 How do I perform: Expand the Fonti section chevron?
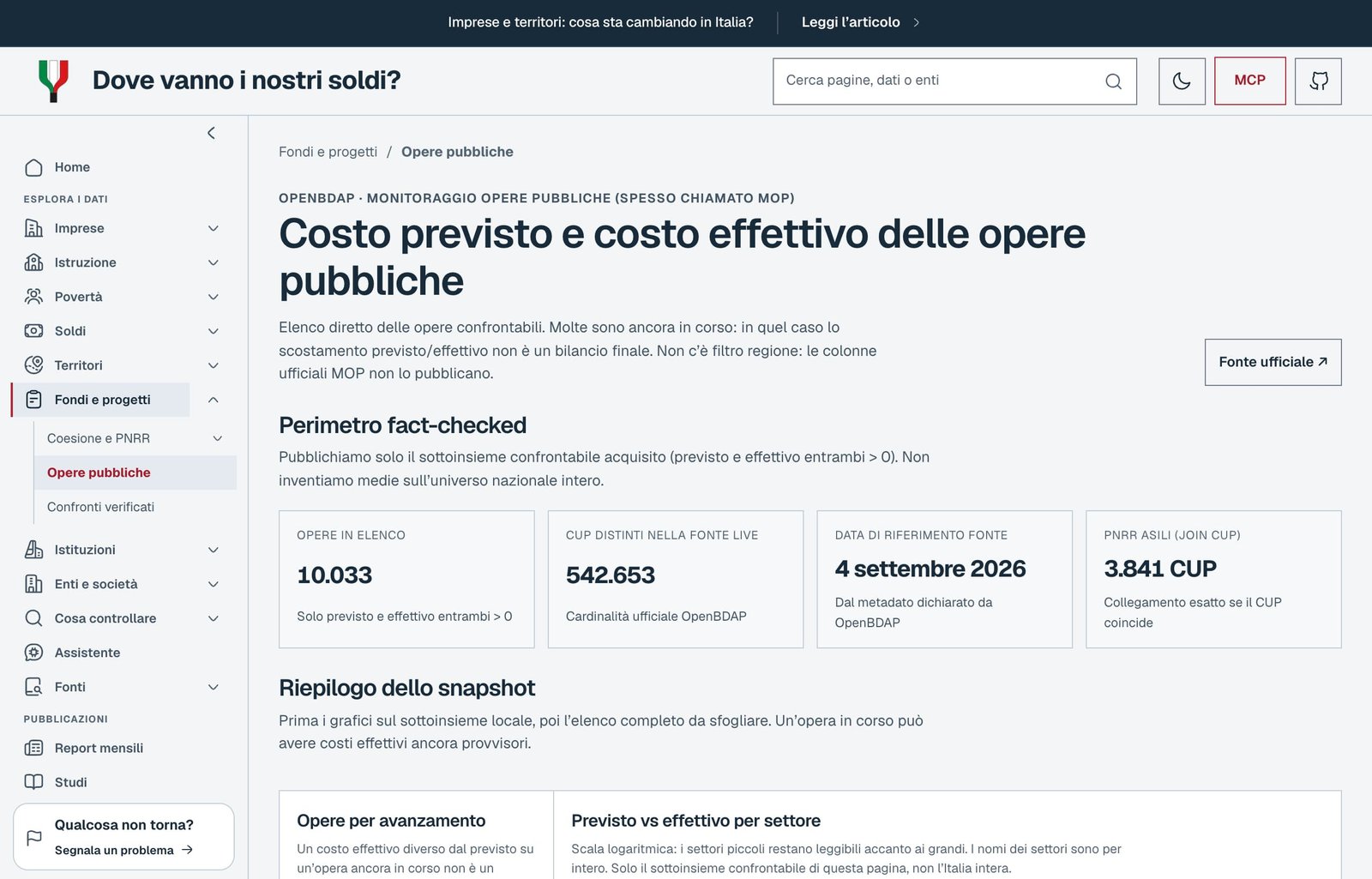[214, 687]
